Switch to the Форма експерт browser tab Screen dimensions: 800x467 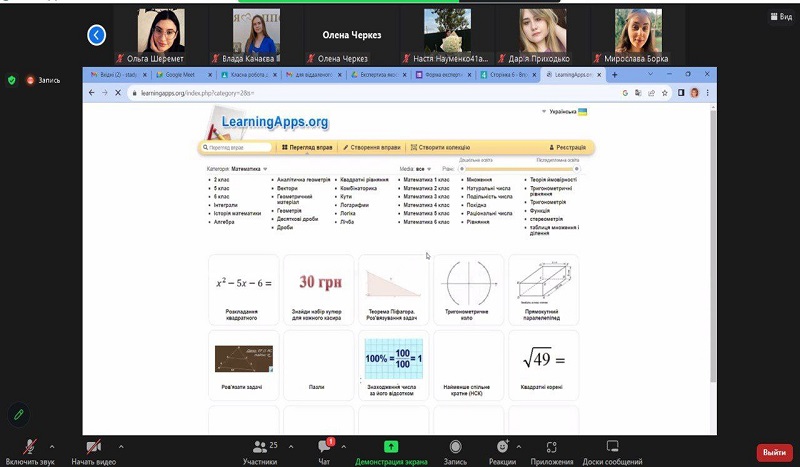pyautogui.click(x=440, y=75)
